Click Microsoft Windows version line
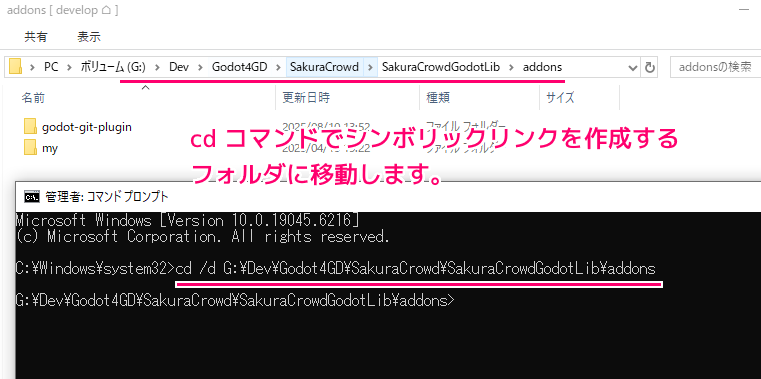The image size is (761, 379). click(188, 221)
